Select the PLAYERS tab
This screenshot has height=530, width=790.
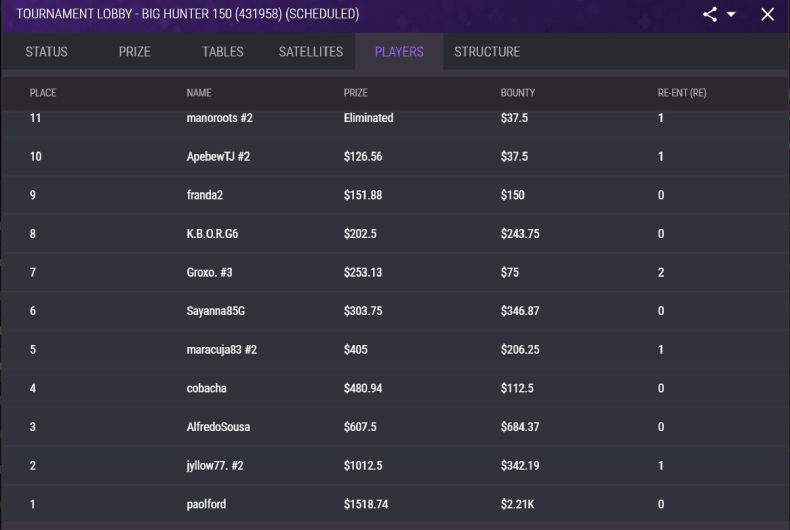pos(399,51)
